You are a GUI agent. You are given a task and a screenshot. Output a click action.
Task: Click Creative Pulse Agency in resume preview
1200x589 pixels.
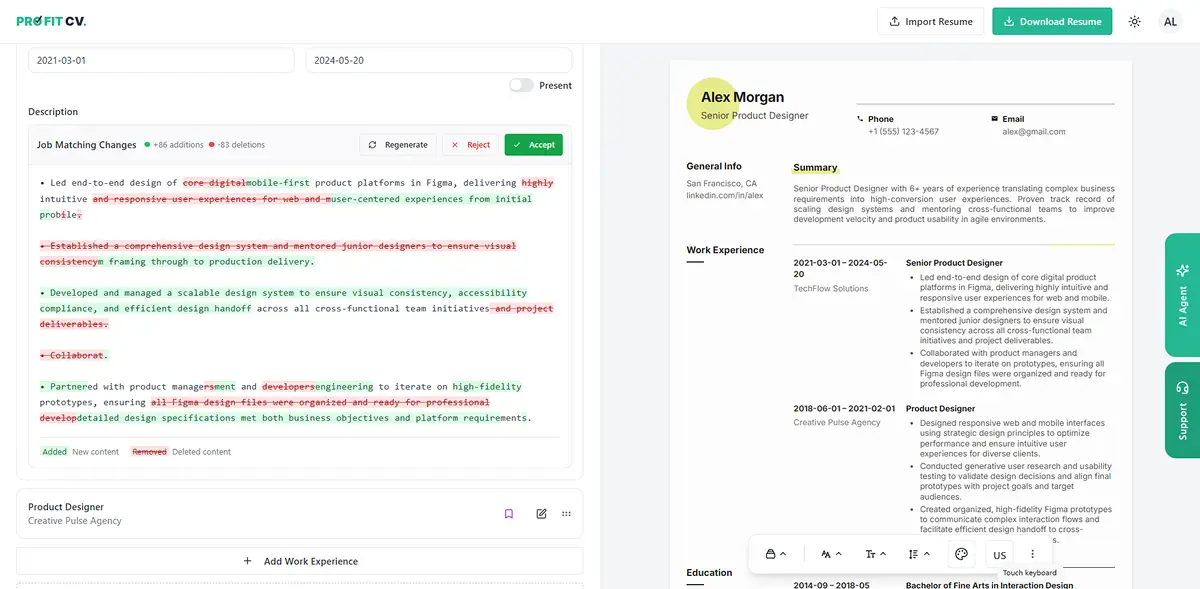pyautogui.click(x=837, y=422)
